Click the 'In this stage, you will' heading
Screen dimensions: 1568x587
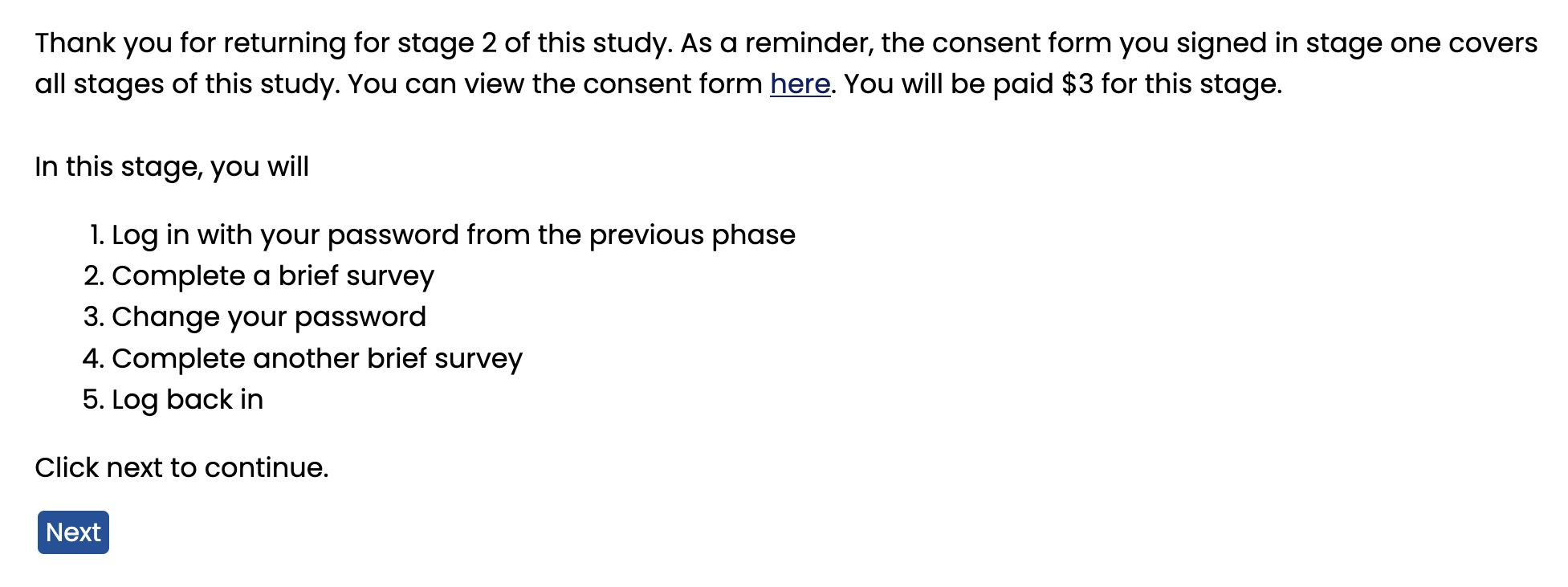pos(172,167)
